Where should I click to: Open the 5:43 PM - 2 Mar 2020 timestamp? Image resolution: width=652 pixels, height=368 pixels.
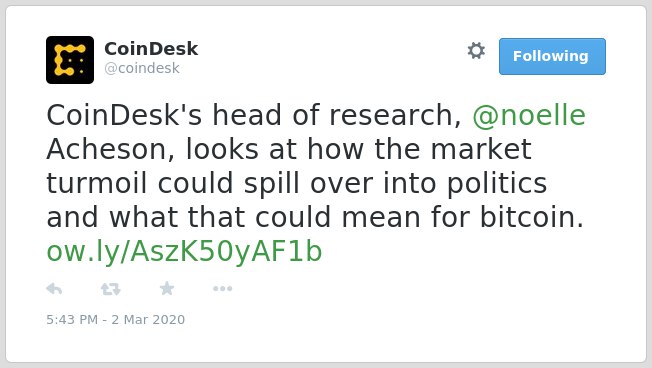click(116, 319)
